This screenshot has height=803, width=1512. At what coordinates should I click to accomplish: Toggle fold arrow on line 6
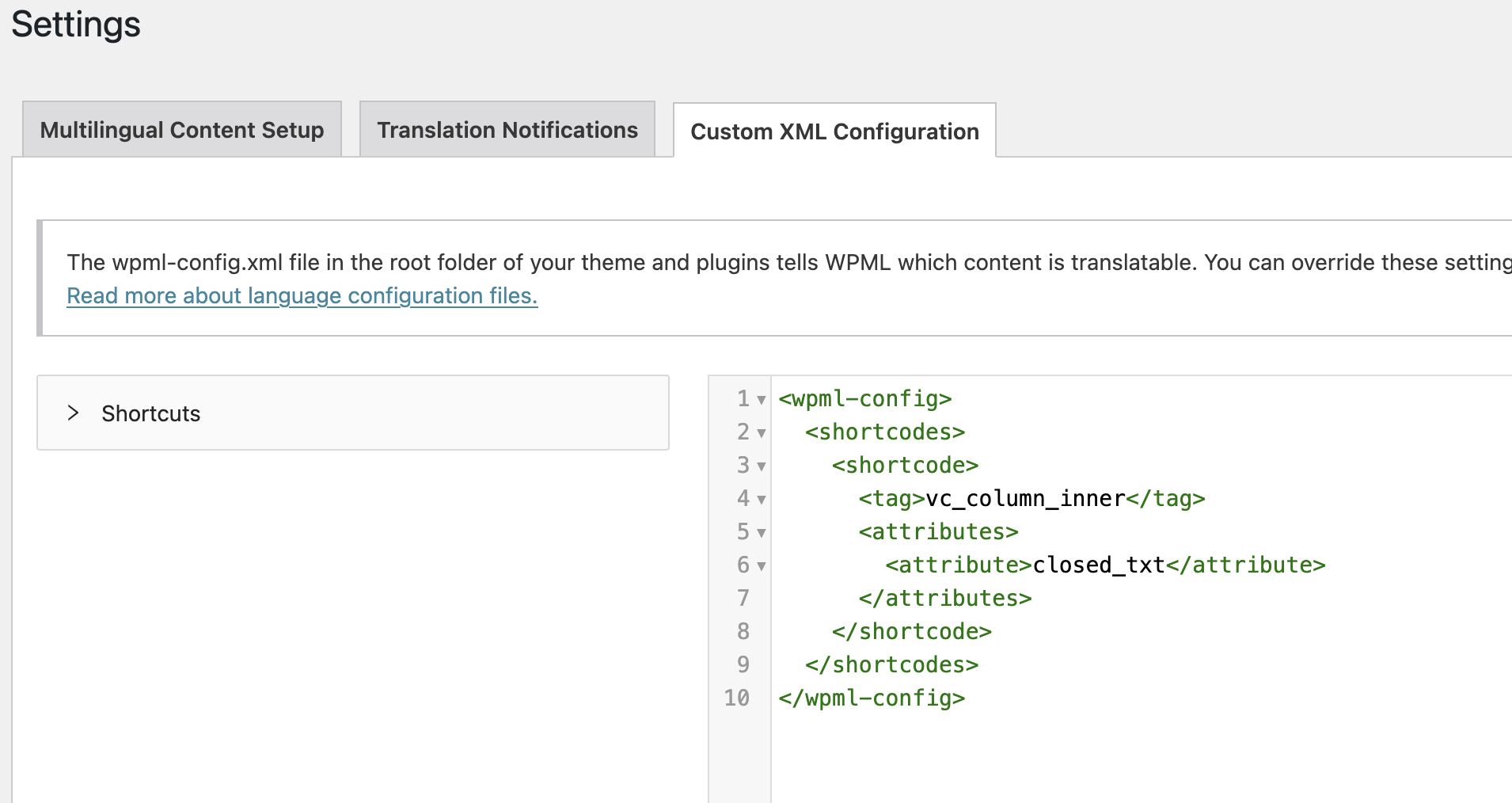761,566
